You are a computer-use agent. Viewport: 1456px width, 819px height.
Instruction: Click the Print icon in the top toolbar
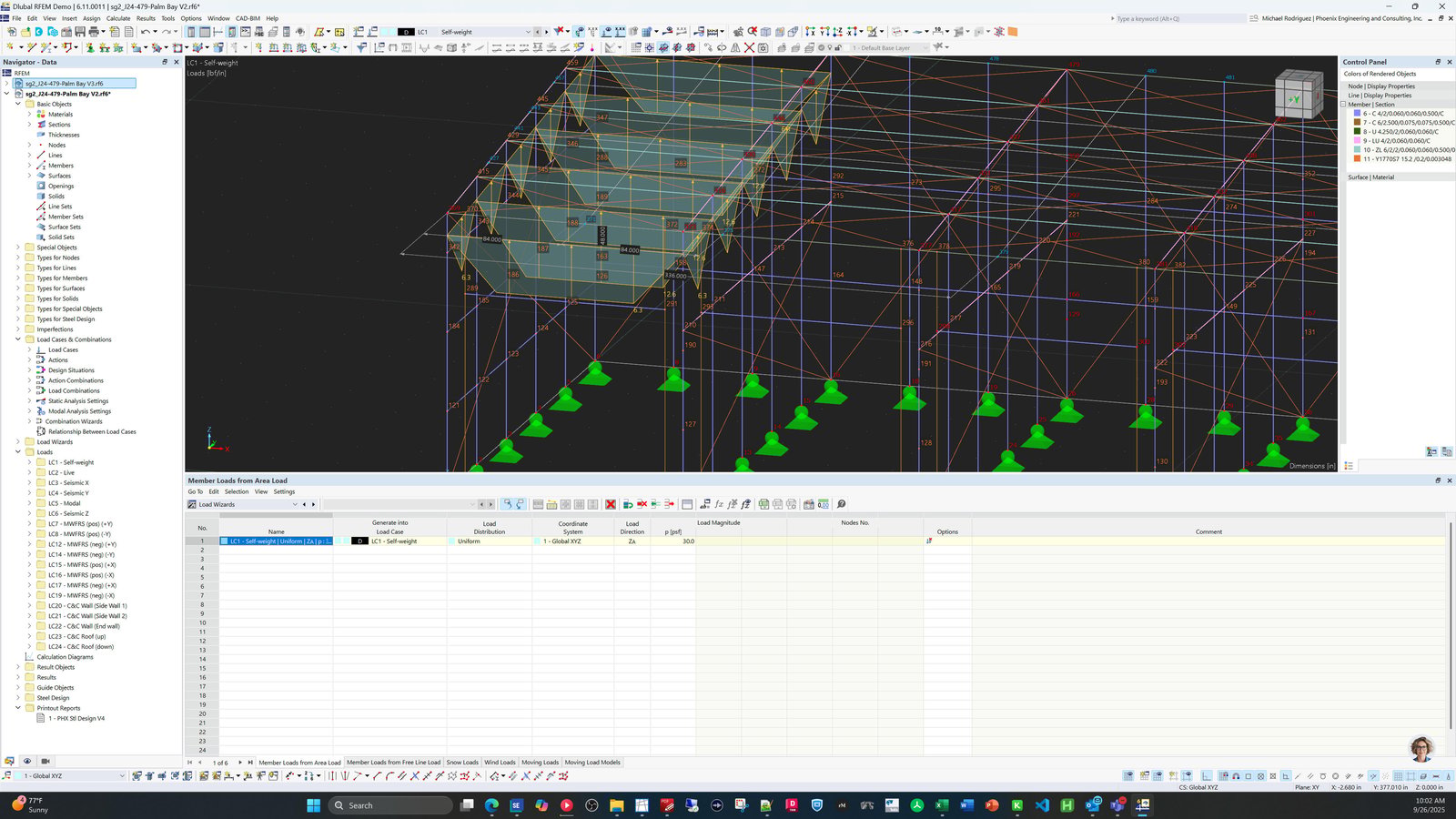coord(94,32)
